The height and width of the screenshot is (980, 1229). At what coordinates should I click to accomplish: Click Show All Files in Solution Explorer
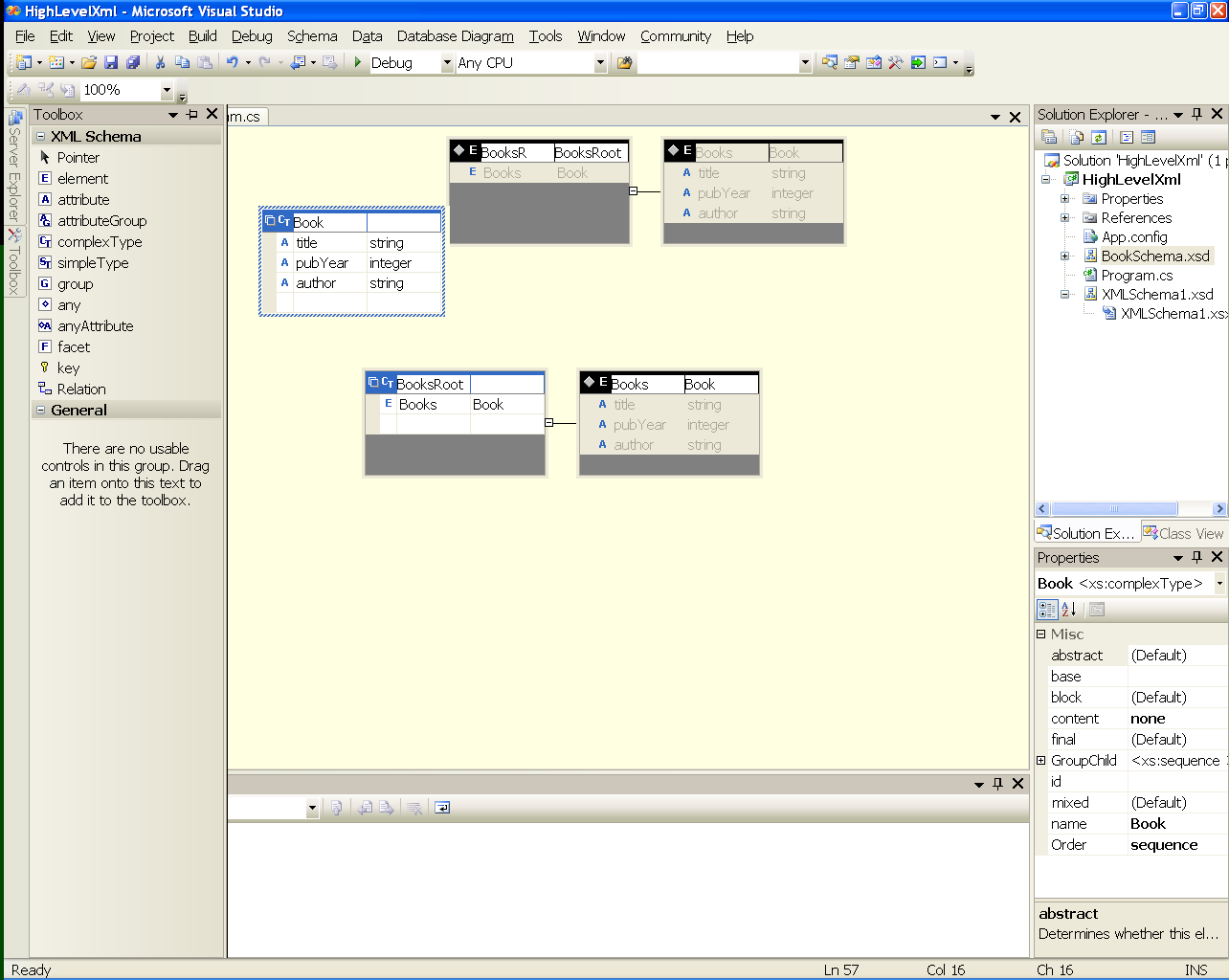pos(1078,137)
